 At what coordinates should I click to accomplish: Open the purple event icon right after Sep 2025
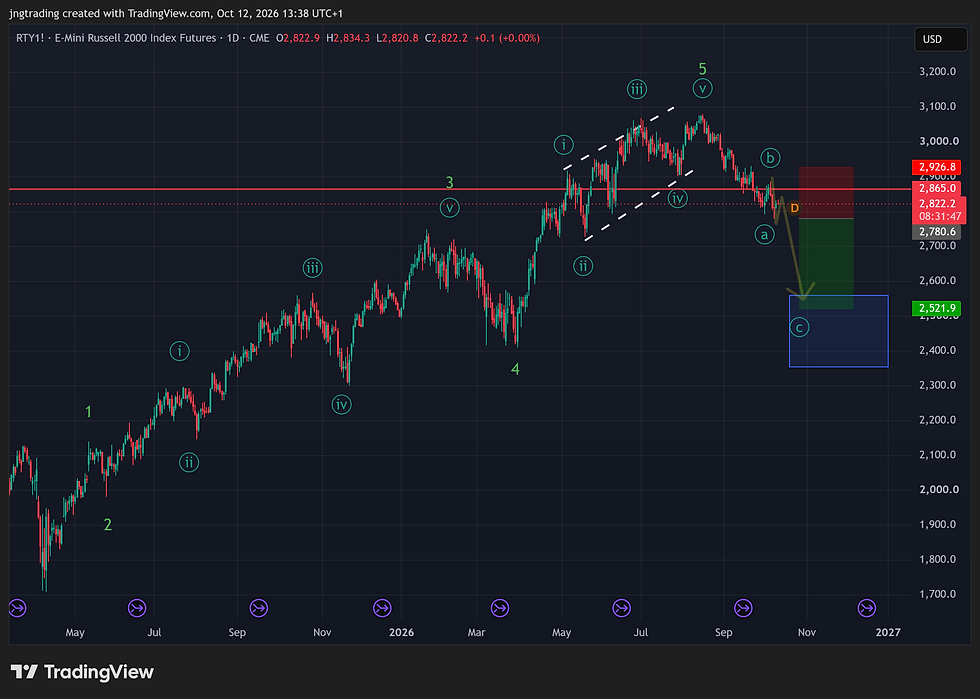[259, 607]
